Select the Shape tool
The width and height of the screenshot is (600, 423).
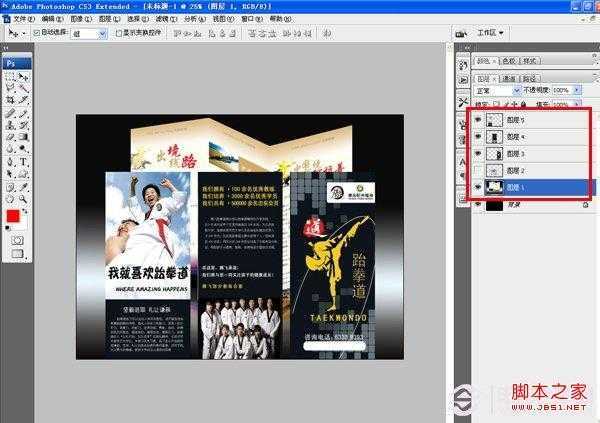(x=23, y=174)
